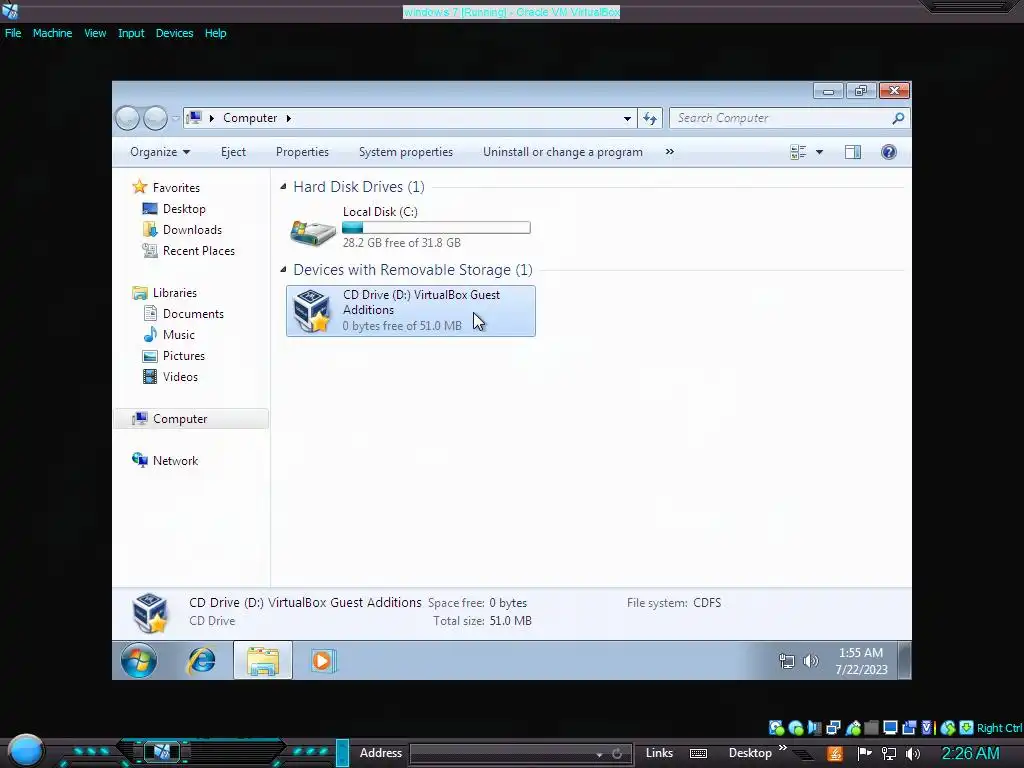The height and width of the screenshot is (768, 1024).
Task: Select the CD Drive (D:) VirtualBox icon
Action: (x=312, y=311)
